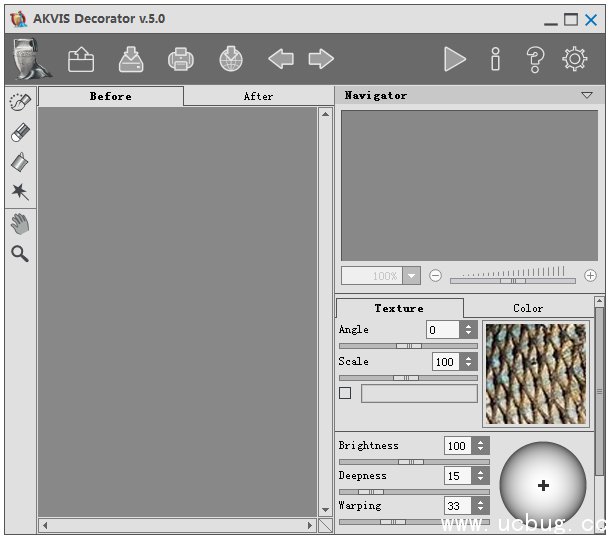Toggle the checkbox under the Scale slider
The height and width of the screenshot is (539, 611).
click(345, 393)
